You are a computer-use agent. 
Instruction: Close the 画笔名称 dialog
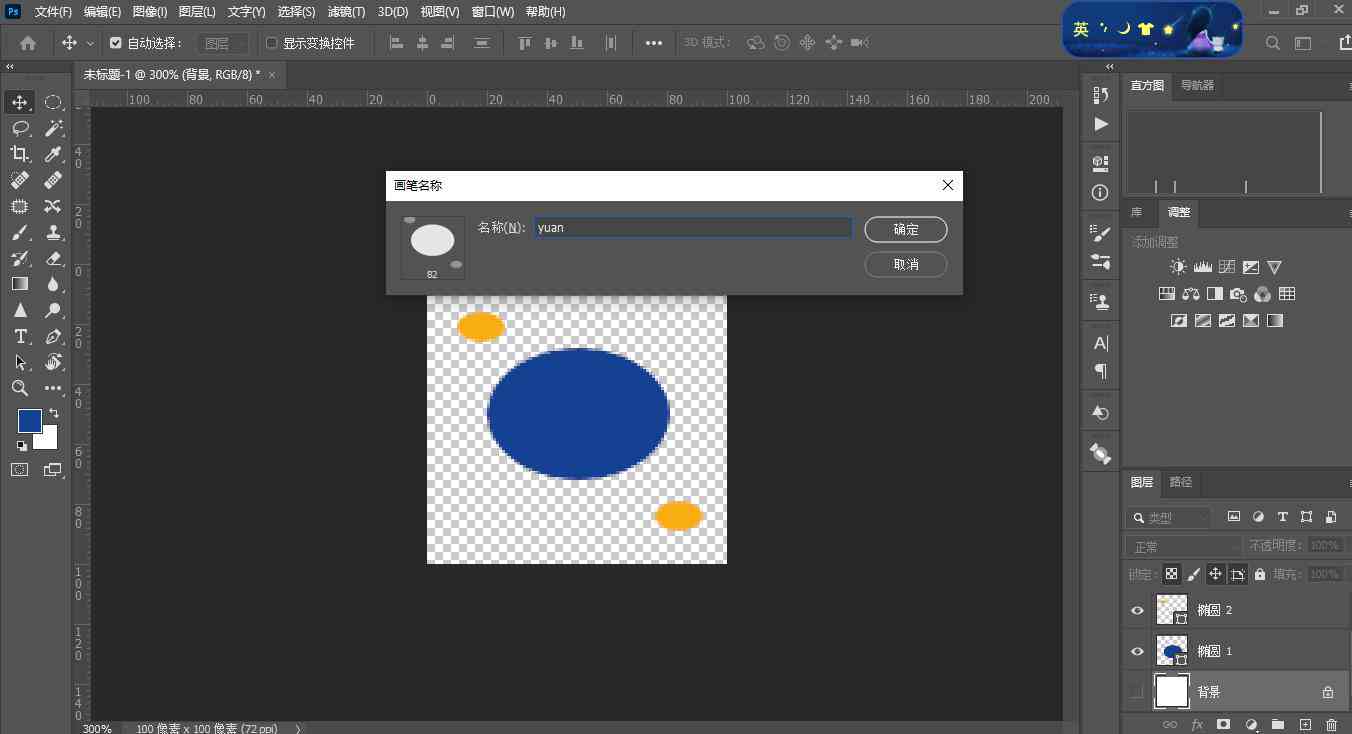click(x=948, y=185)
